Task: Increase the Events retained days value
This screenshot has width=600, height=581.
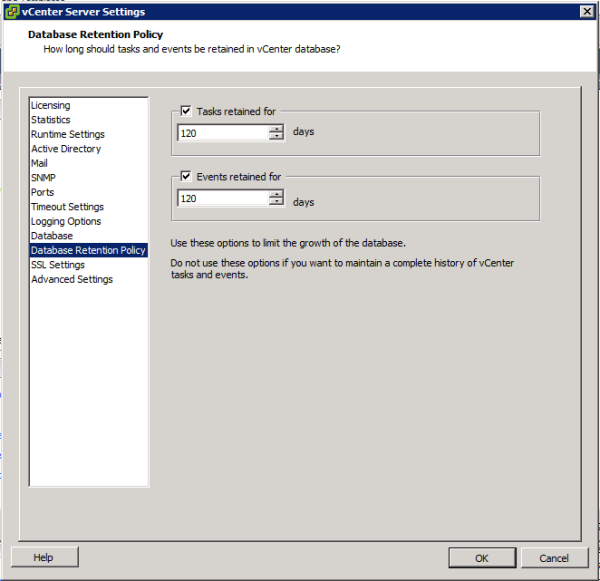Action: click(276, 194)
